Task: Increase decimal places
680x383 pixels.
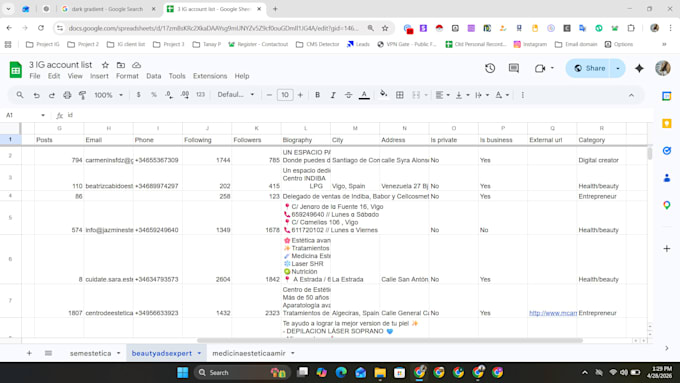Action: [185, 95]
